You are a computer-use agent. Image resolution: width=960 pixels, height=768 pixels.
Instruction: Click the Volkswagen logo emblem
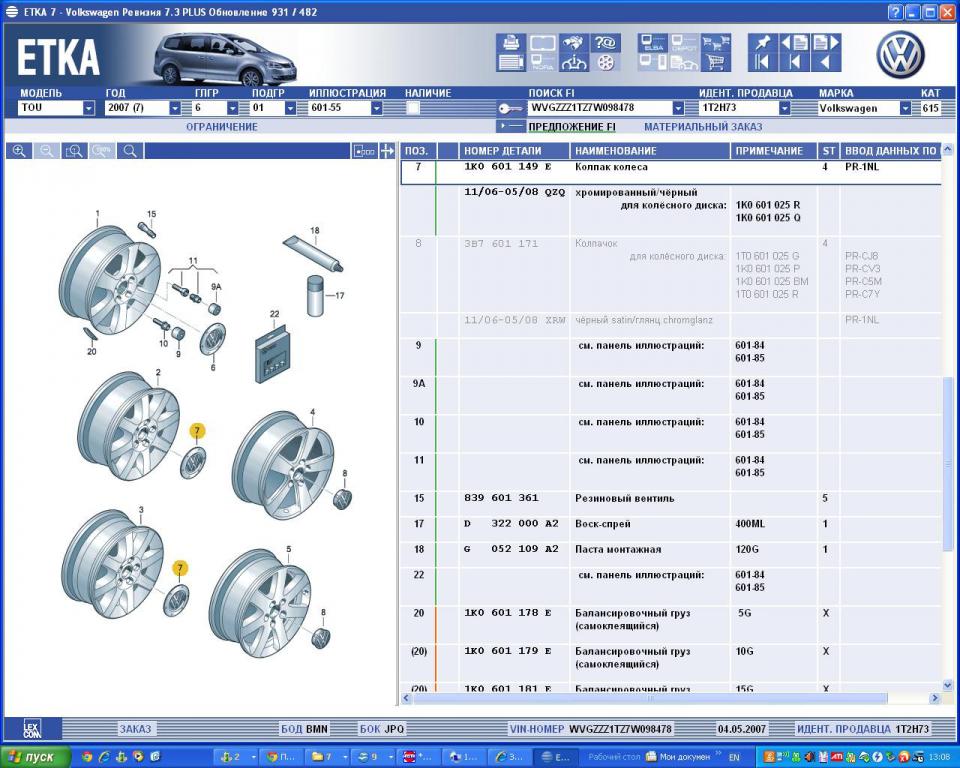[899, 54]
